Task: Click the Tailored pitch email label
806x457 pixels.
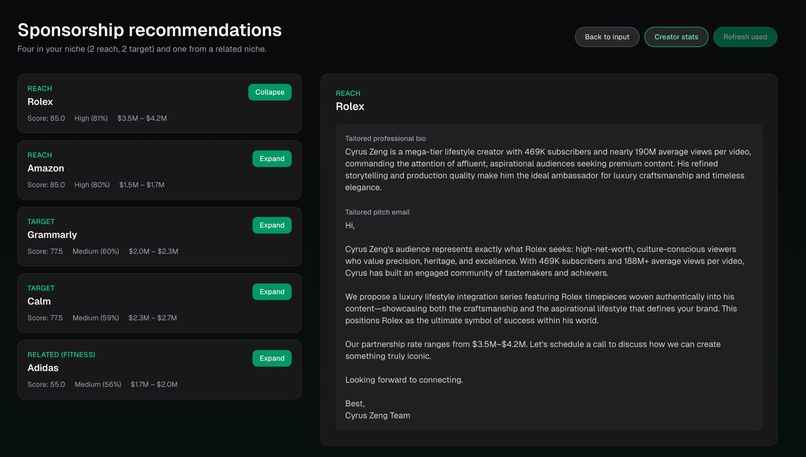Action: (377, 212)
